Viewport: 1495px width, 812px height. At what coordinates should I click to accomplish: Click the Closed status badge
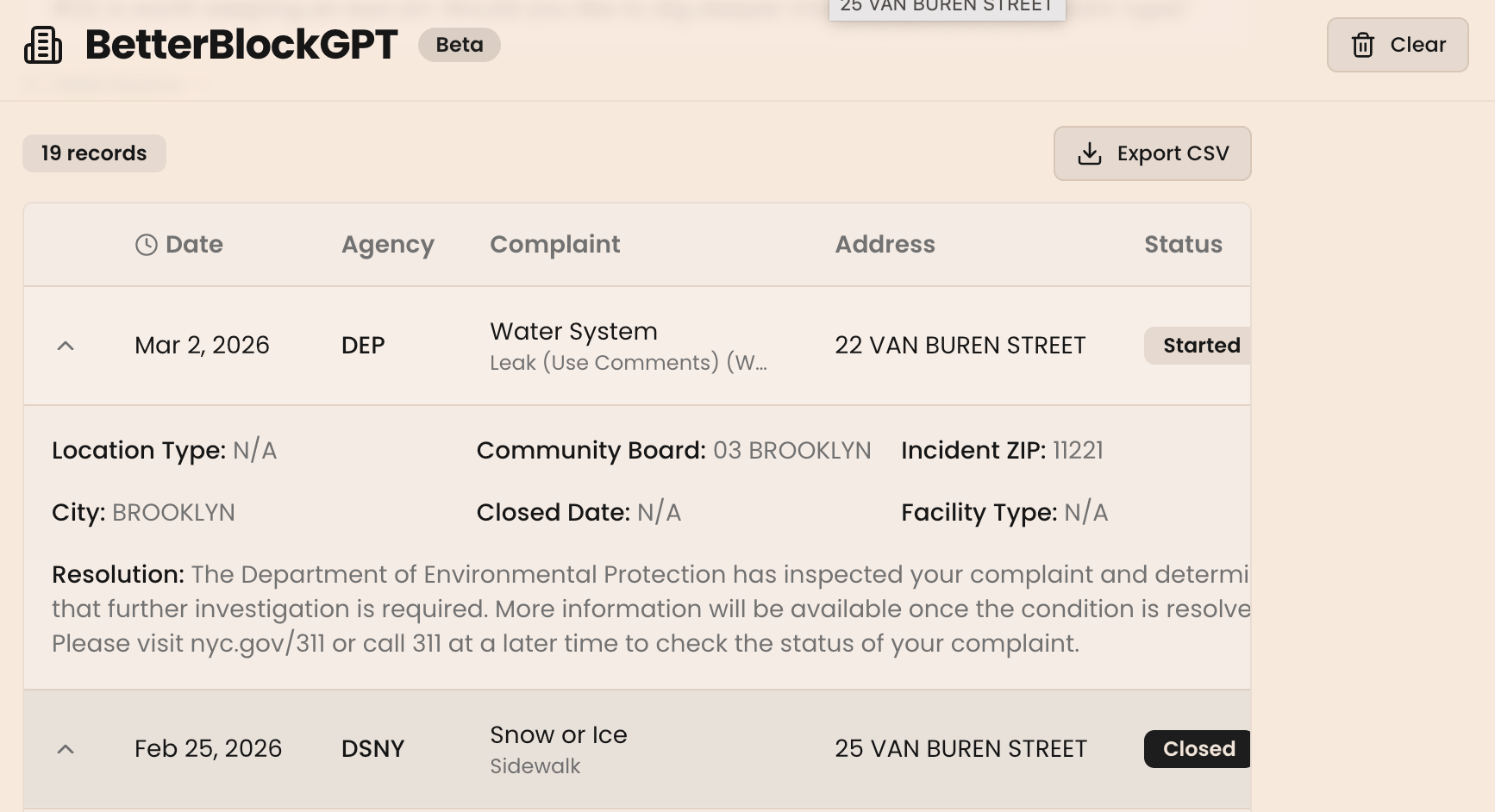point(1198,749)
